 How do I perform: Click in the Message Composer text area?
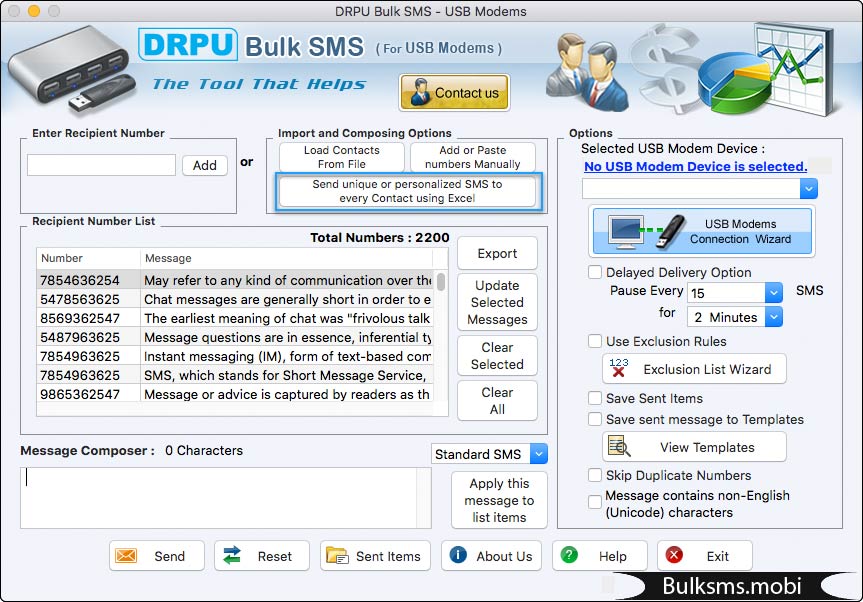[219, 497]
